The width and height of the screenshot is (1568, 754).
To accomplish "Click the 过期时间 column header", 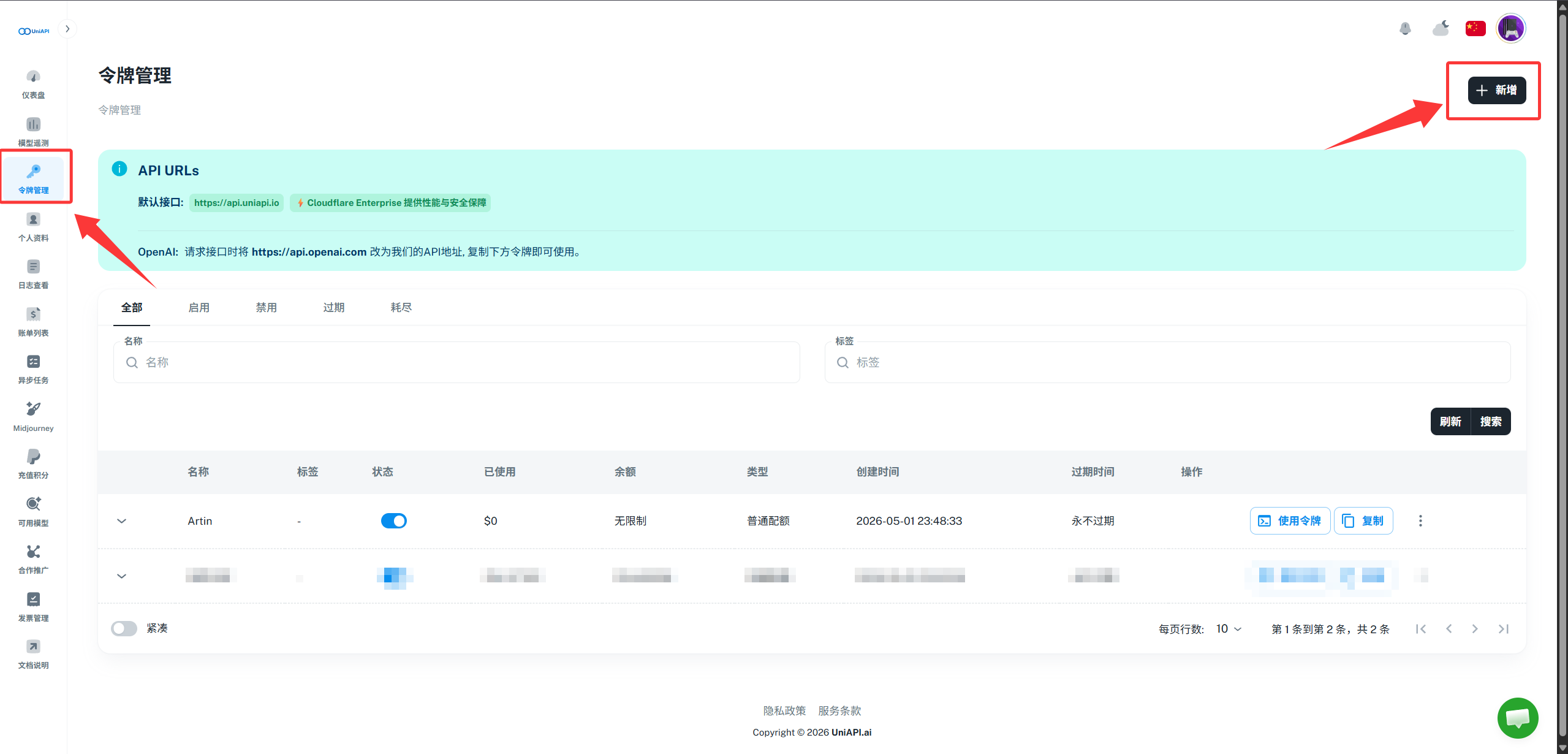I will 1093,472.
